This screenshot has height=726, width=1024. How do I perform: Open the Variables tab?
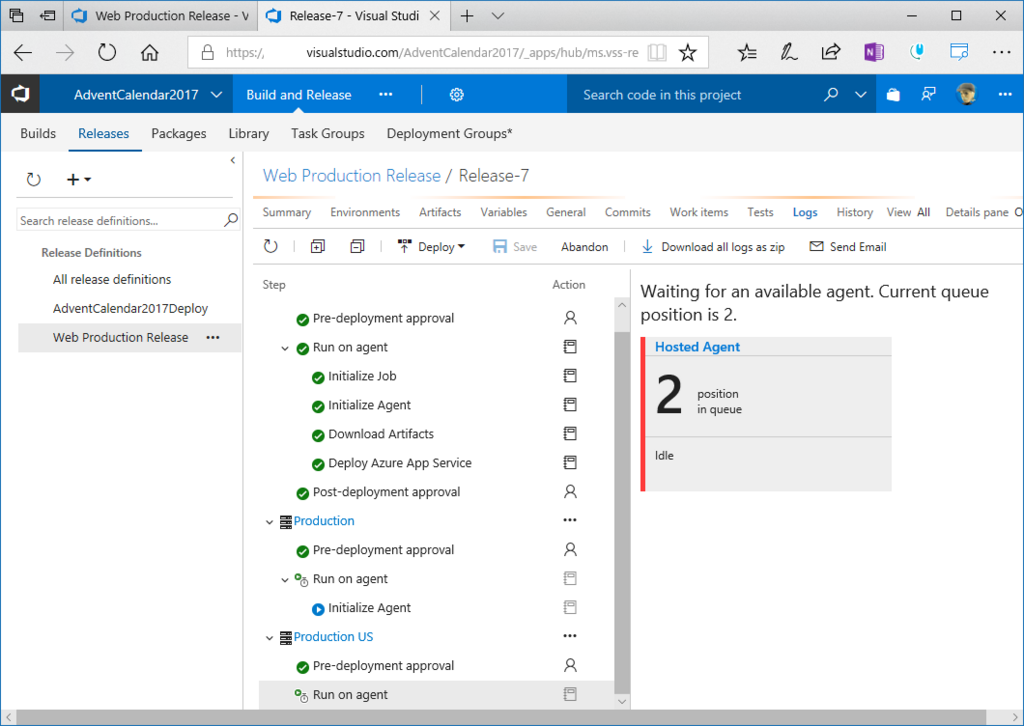pos(504,212)
